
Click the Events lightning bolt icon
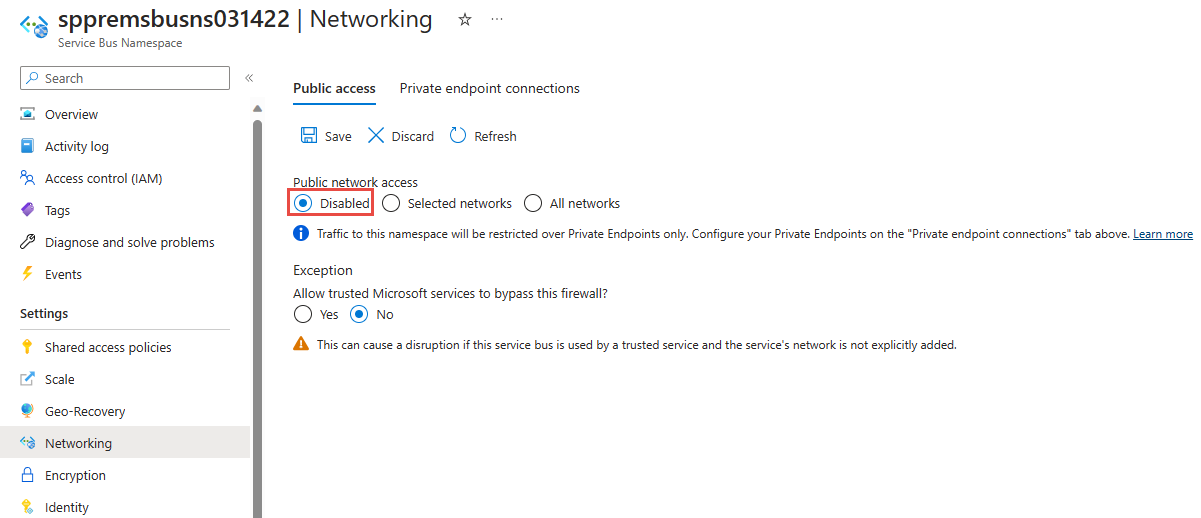[28, 274]
